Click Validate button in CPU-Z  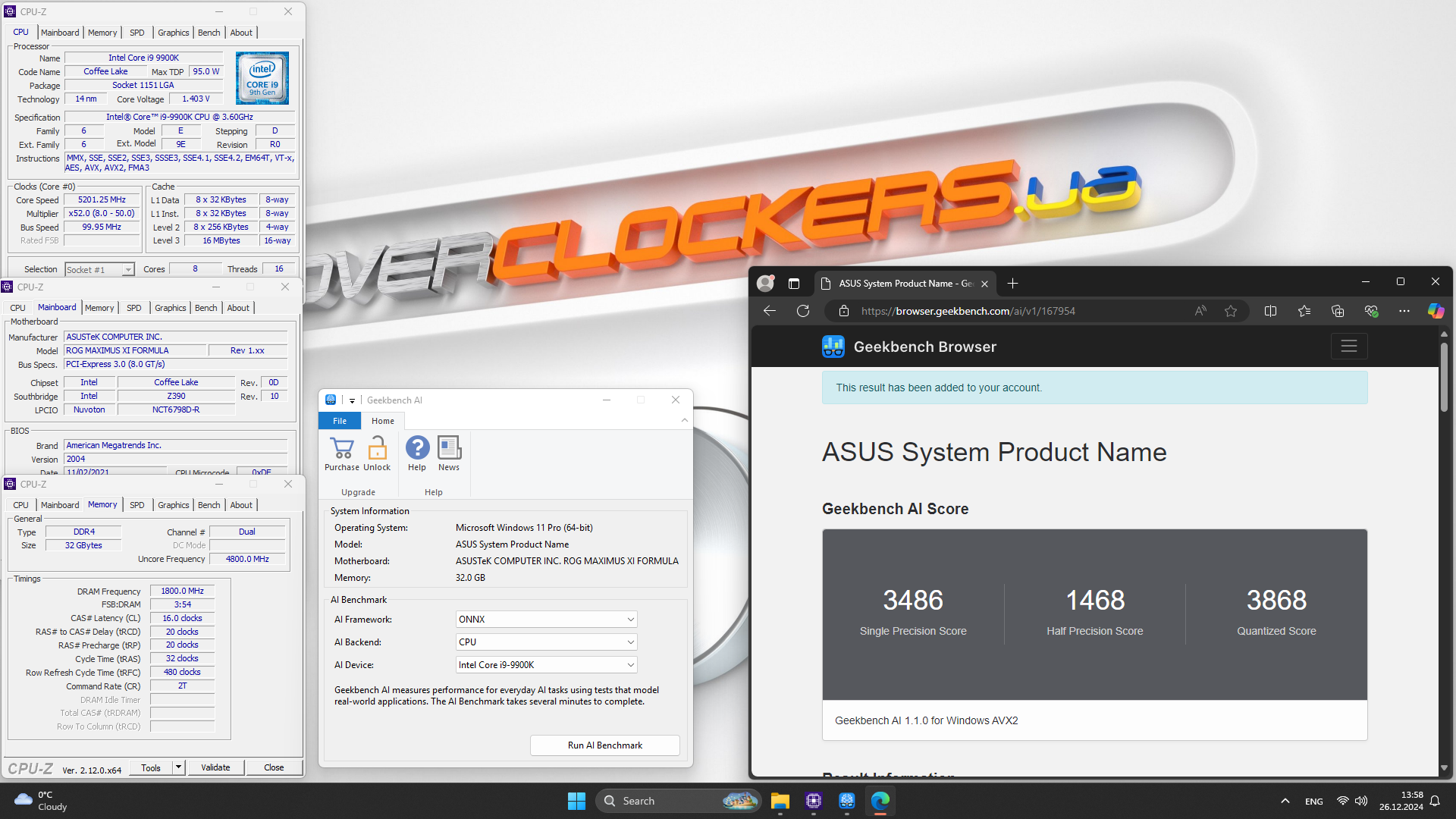pos(215,767)
